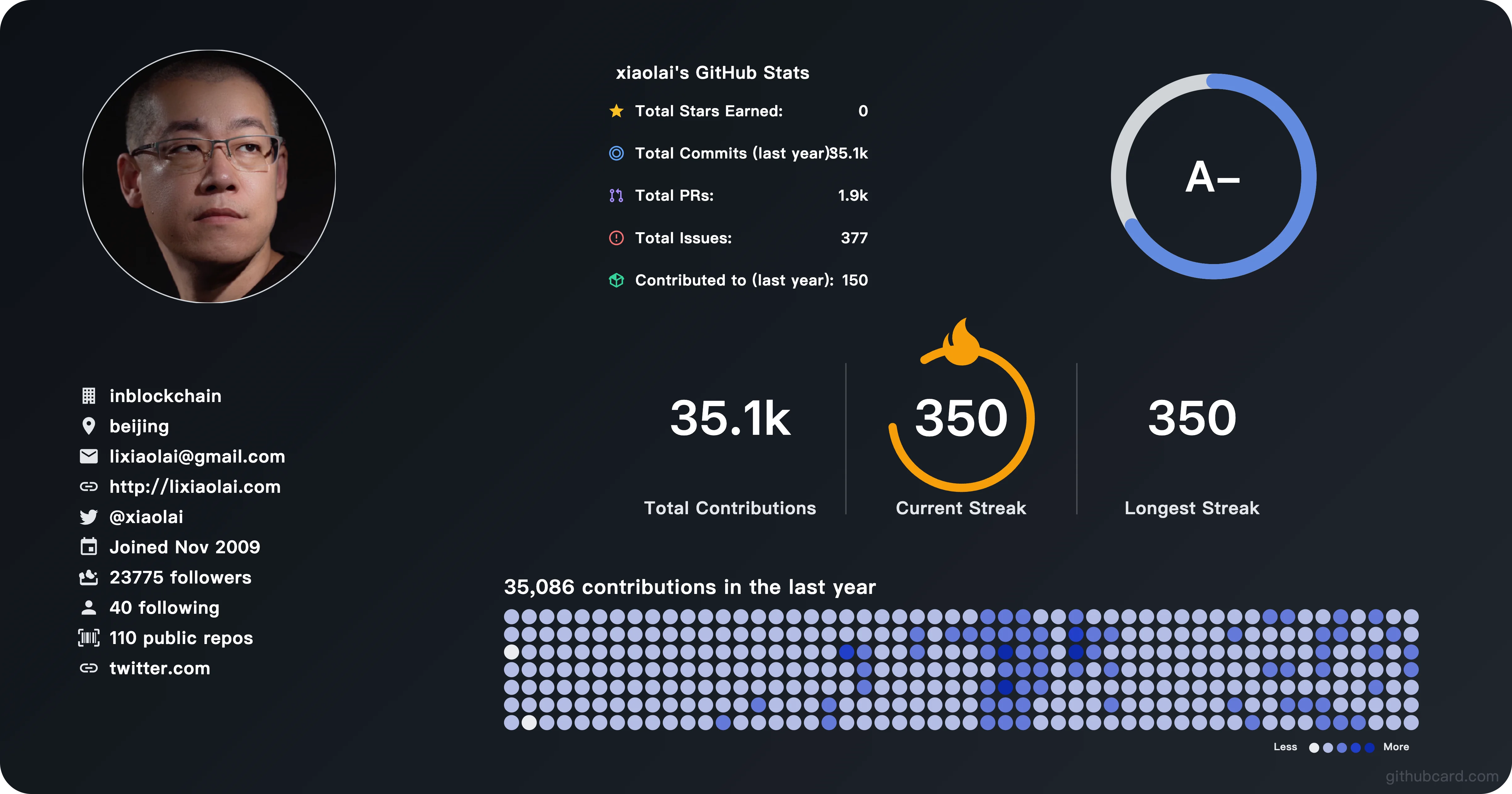Click the location pin icon next to beijing
The image size is (1512, 794).
pos(89,426)
